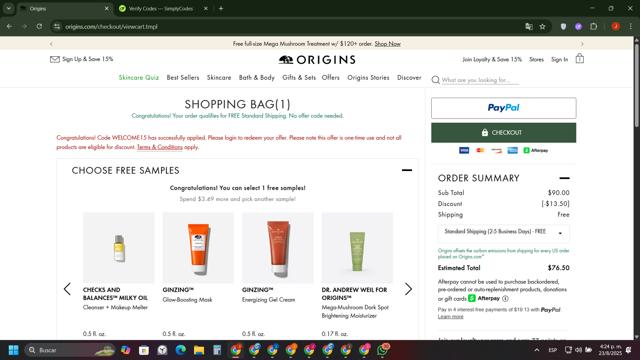
Task: View site information icon in address bar
Action: tap(57, 27)
